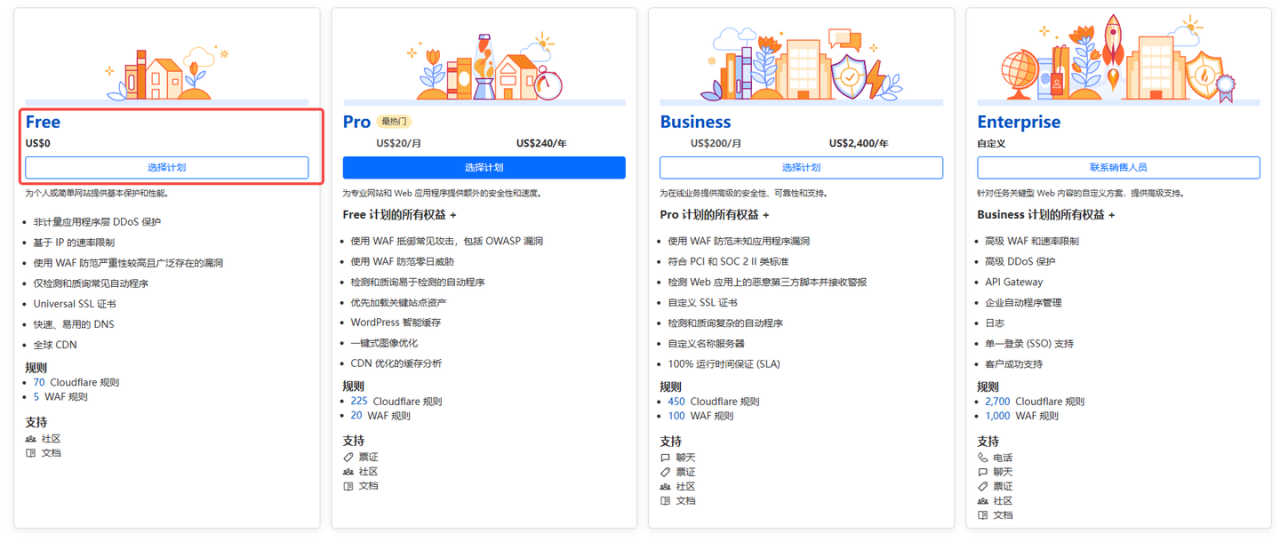Click the chat bubble icon under Enterprise plan support

coord(983,471)
